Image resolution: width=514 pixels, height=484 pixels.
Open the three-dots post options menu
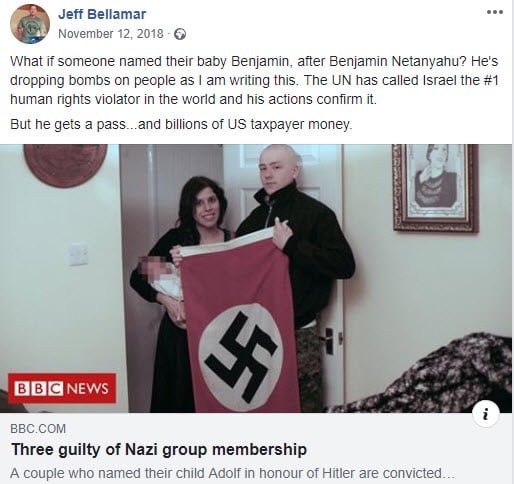click(x=495, y=12)
